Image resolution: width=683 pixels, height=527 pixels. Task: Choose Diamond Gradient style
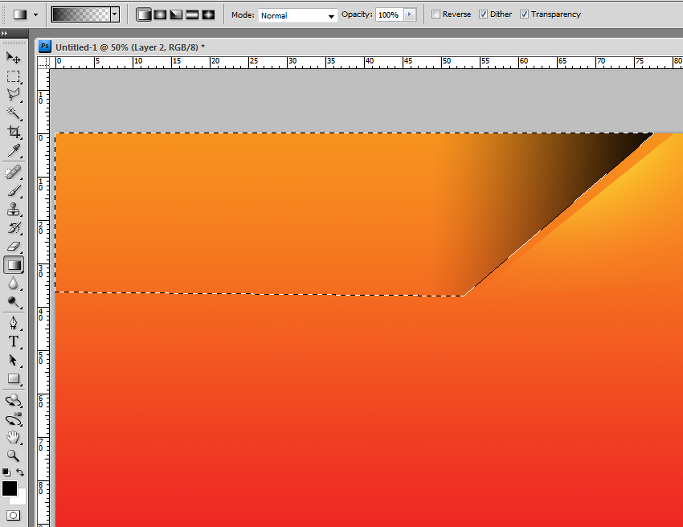point(208,15)
